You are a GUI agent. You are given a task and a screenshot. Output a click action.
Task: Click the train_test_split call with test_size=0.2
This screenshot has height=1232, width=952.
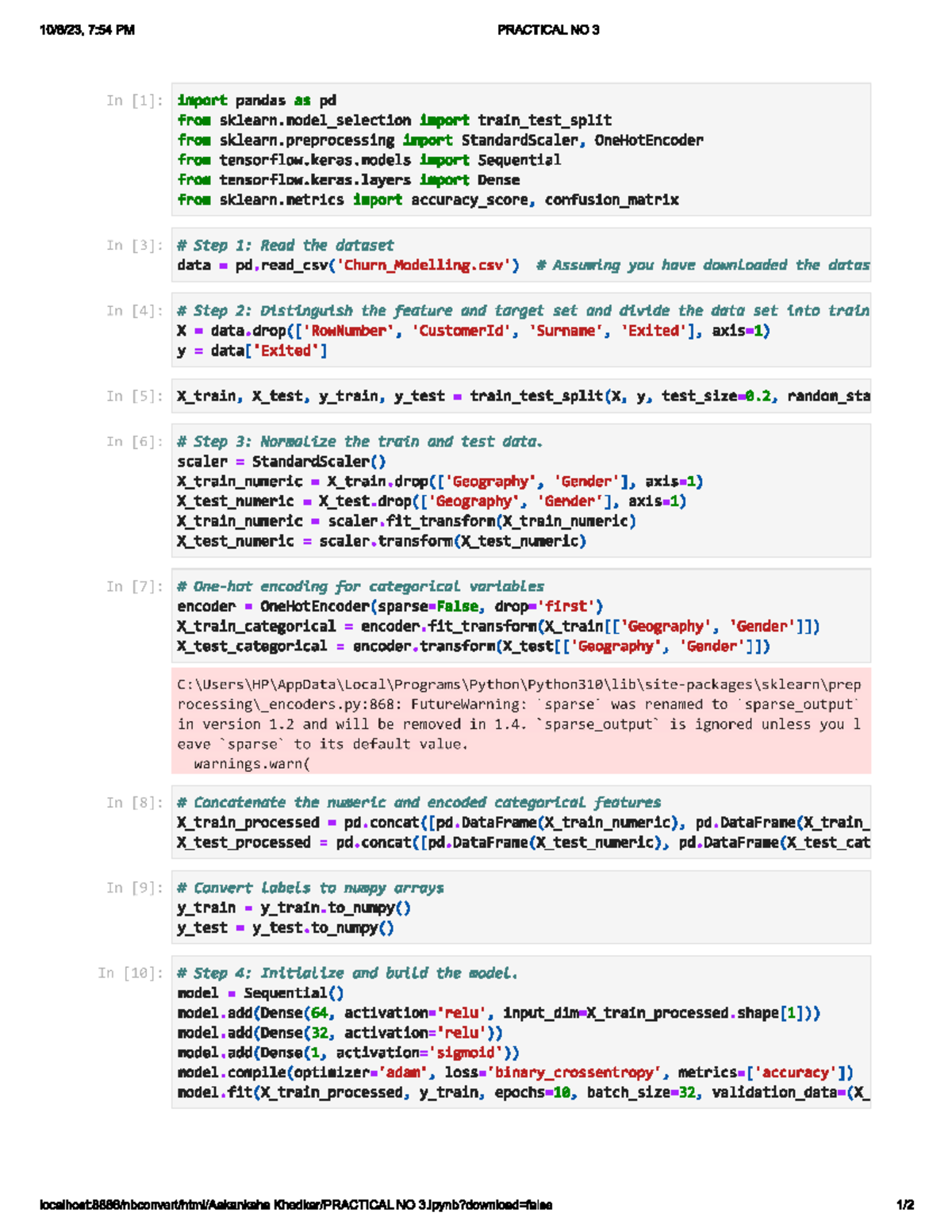click(x=524, y=397)
